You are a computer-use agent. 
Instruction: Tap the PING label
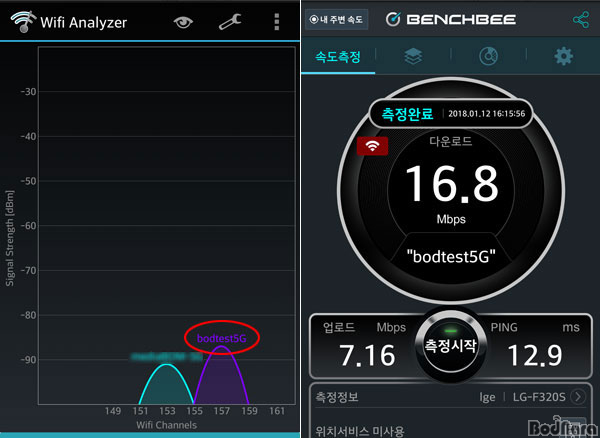point(504,327)
